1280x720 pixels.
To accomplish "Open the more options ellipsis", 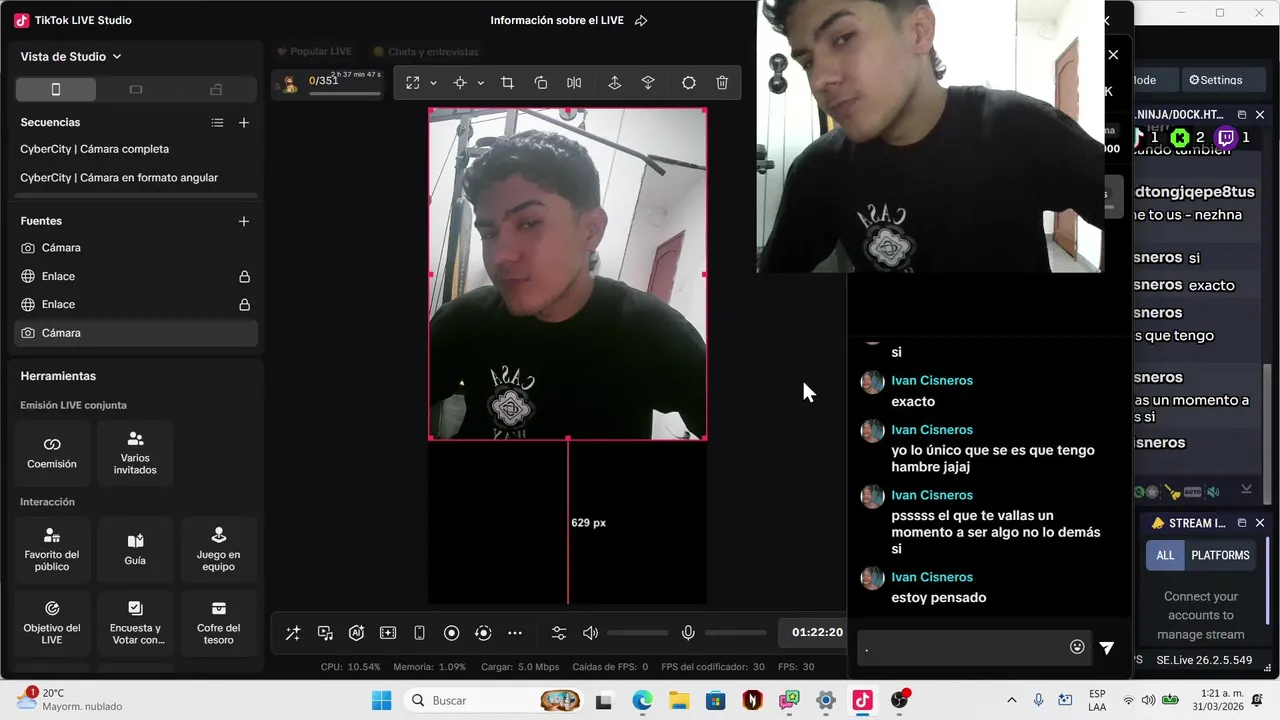I will point(515,633).
